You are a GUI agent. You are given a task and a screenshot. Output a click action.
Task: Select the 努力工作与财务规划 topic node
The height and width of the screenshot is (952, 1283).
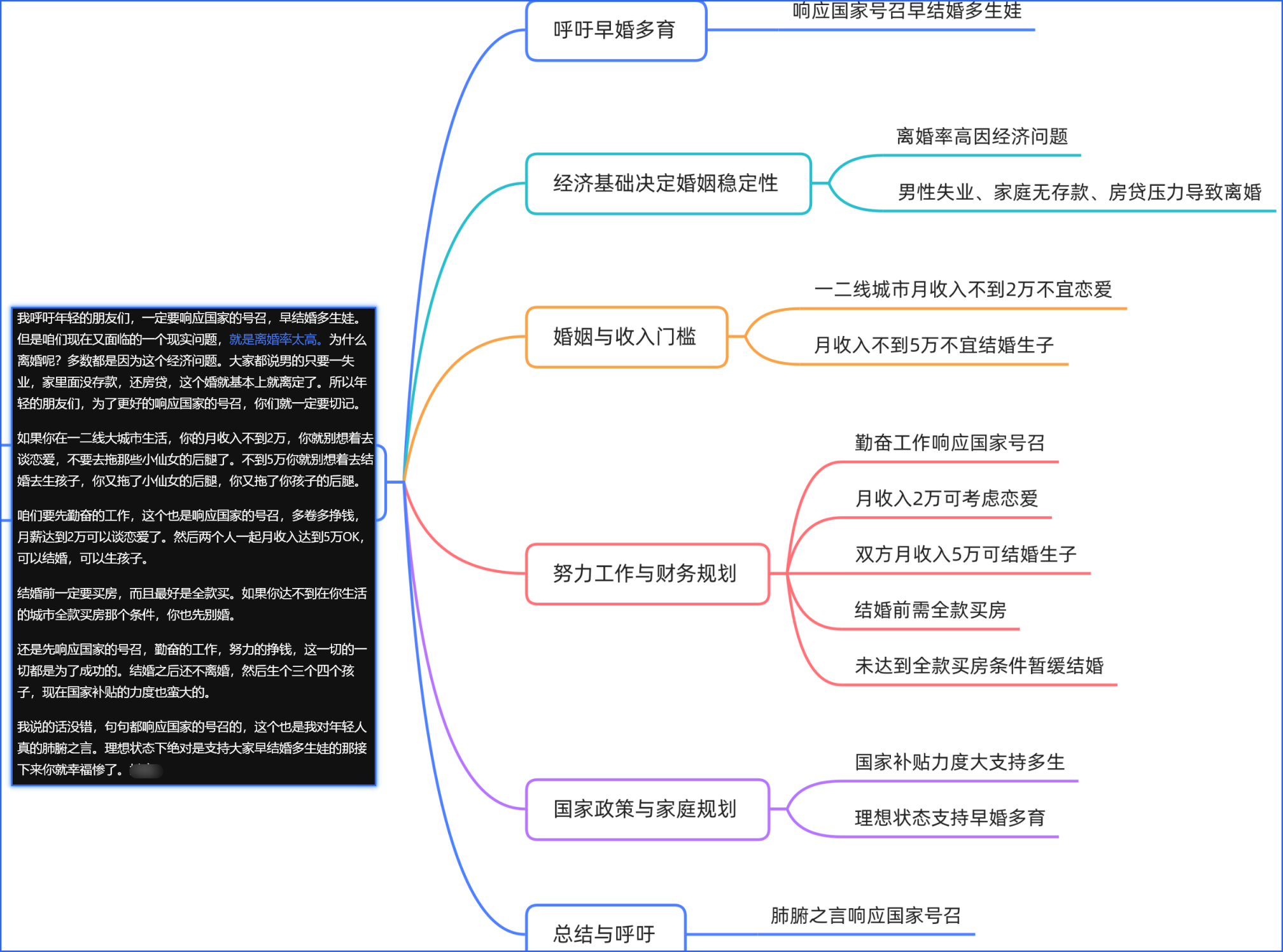[646, 573]
